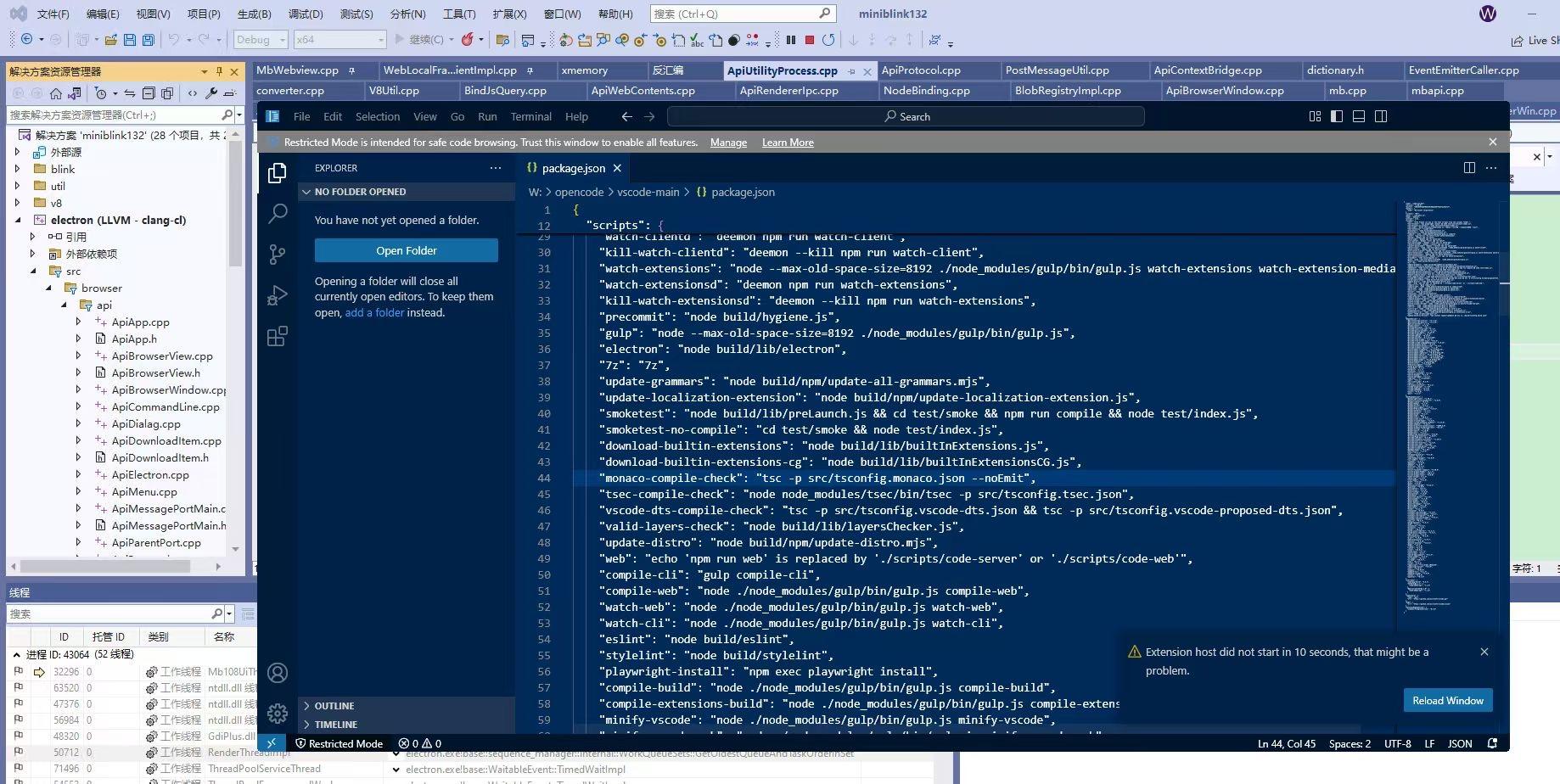1560x784 pixels.
Task: Customize Layout icon in VS Code title bar
Action: tap(1315, 116)
